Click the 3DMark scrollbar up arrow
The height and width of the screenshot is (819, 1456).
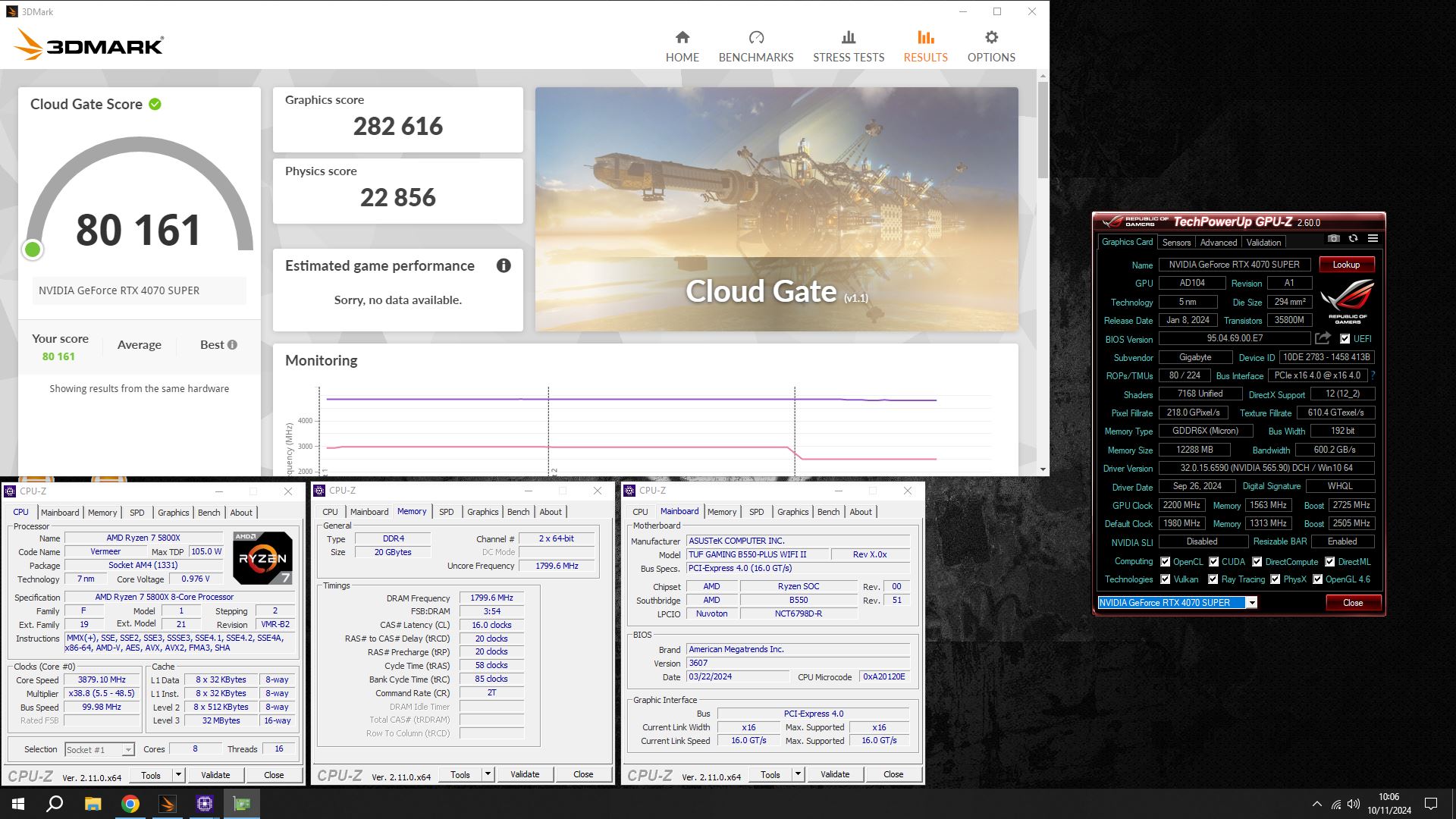[1043, 76]
